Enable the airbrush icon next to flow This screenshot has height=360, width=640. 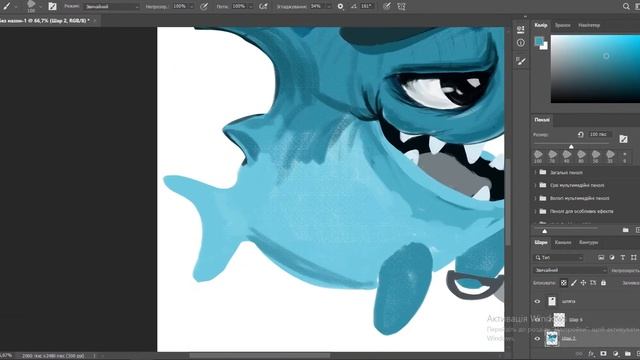263,7
